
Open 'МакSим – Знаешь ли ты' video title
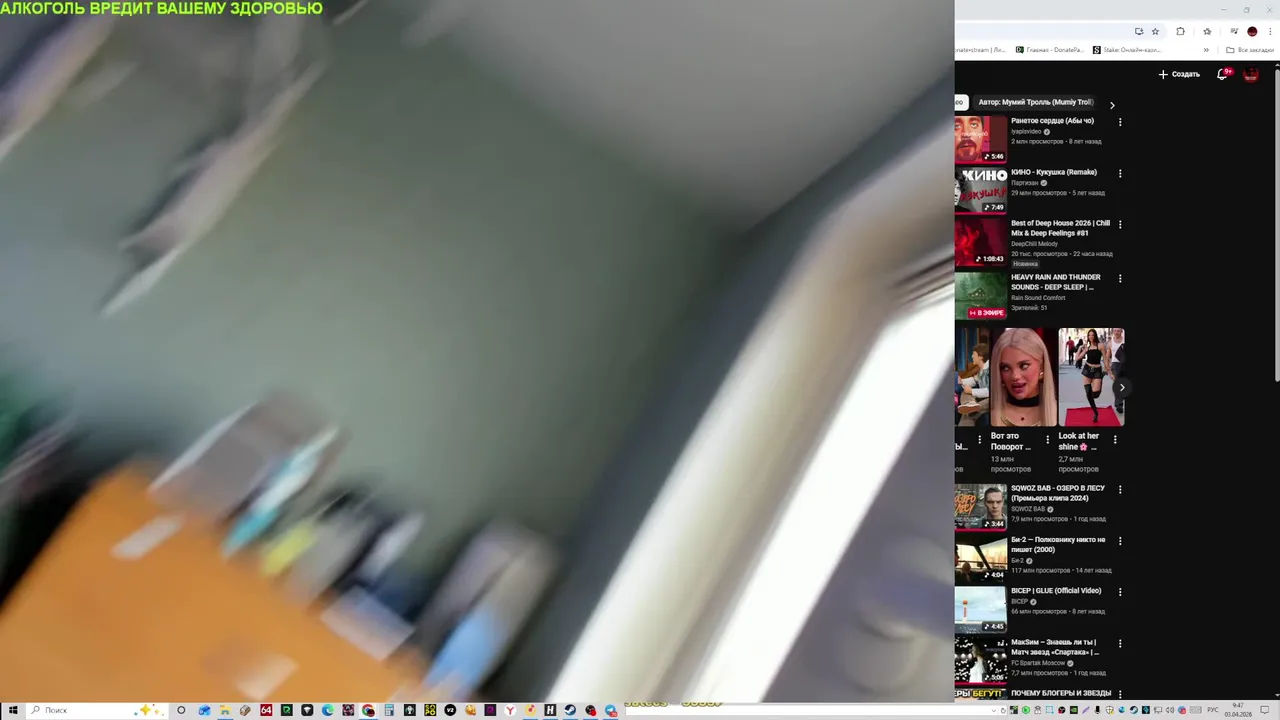click(x=1055, y=647)
